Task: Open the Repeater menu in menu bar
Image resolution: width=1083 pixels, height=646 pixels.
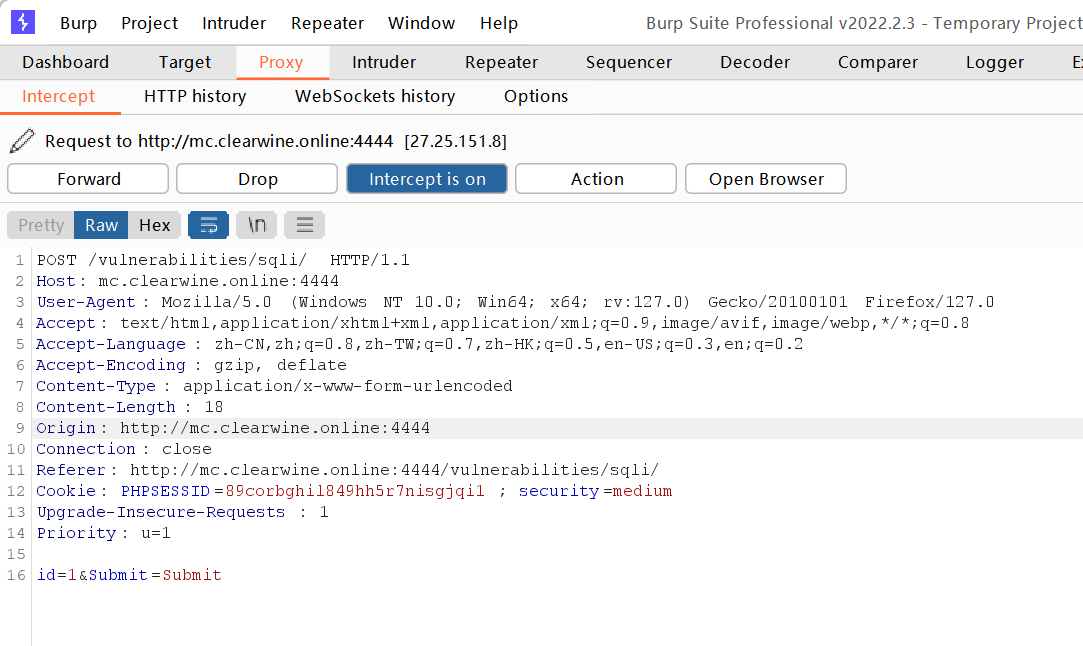Action: tap(327, 23)
